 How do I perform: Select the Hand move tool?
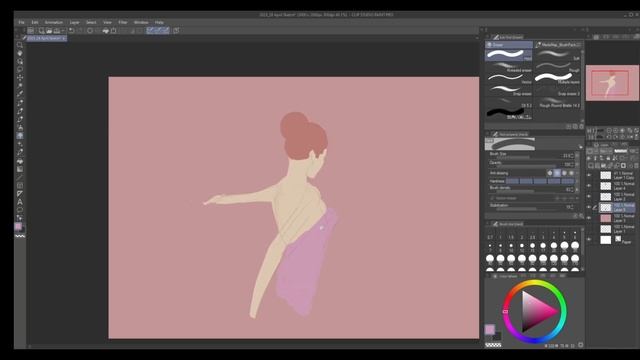[20, 53]
